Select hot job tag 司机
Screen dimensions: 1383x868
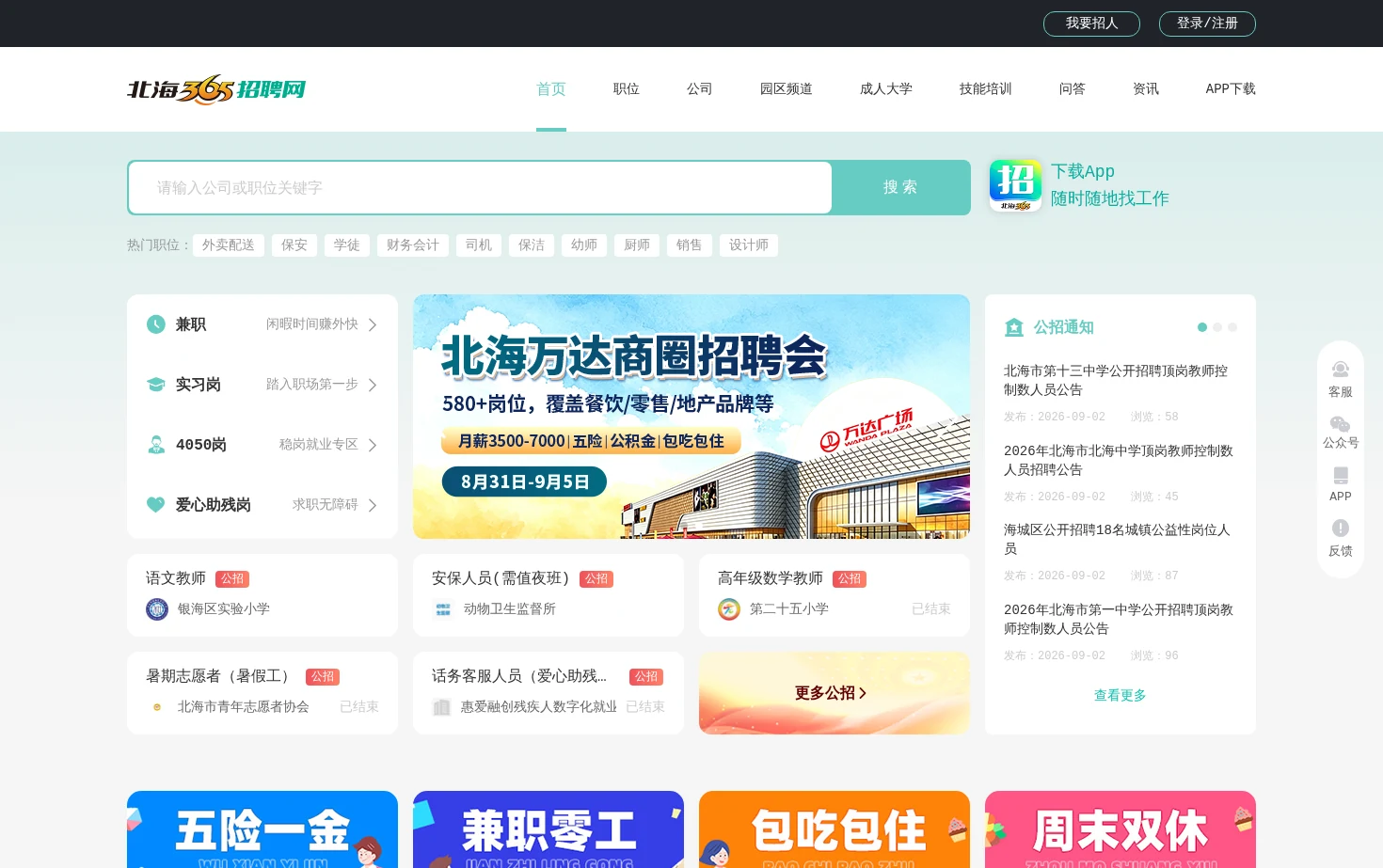[479, 245]
